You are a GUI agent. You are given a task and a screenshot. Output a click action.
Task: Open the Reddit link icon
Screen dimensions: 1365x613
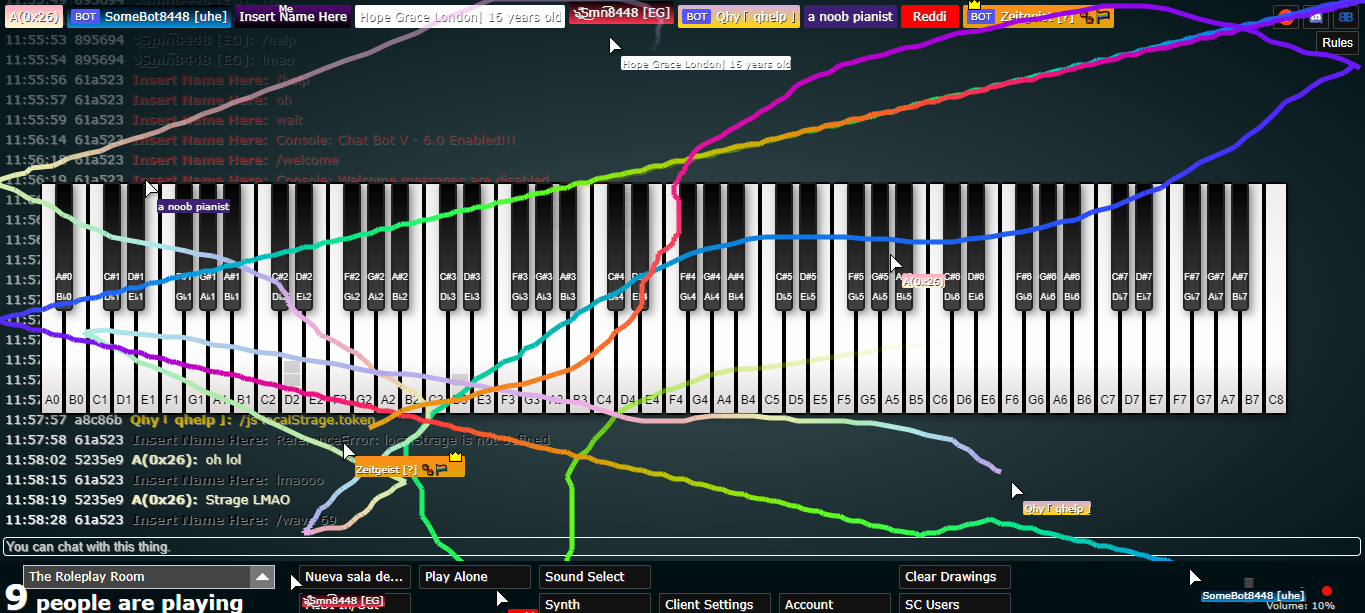point(1285,16)
